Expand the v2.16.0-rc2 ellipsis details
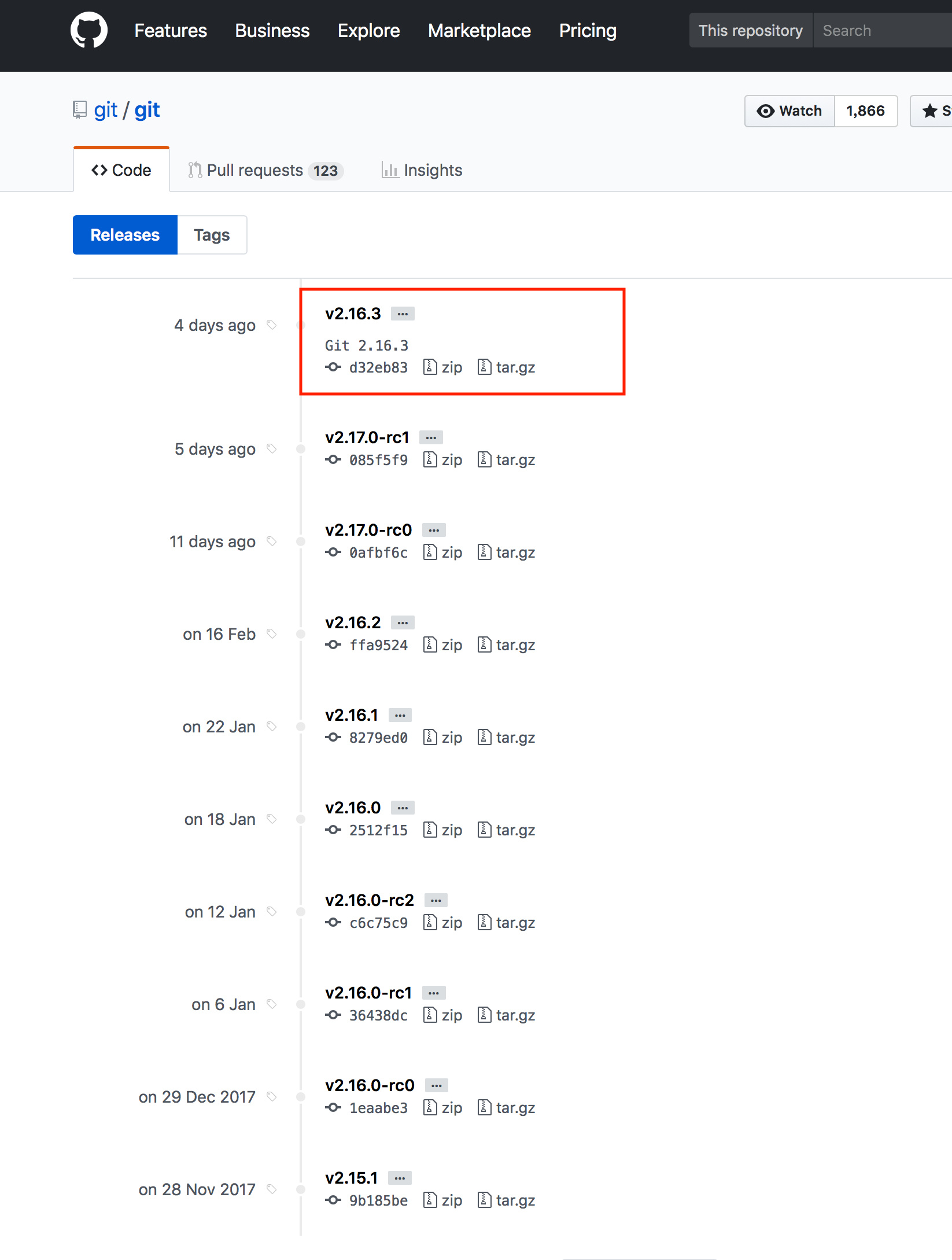 tap(436, 900)
